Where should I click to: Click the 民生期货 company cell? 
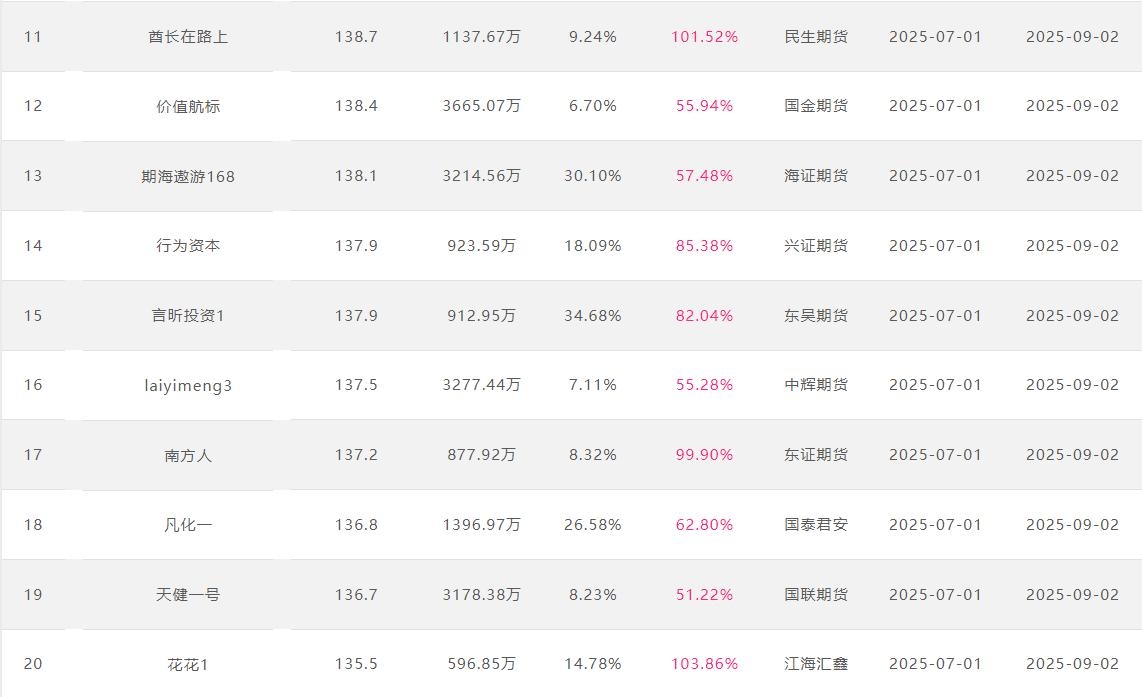(x=816, y=36)
